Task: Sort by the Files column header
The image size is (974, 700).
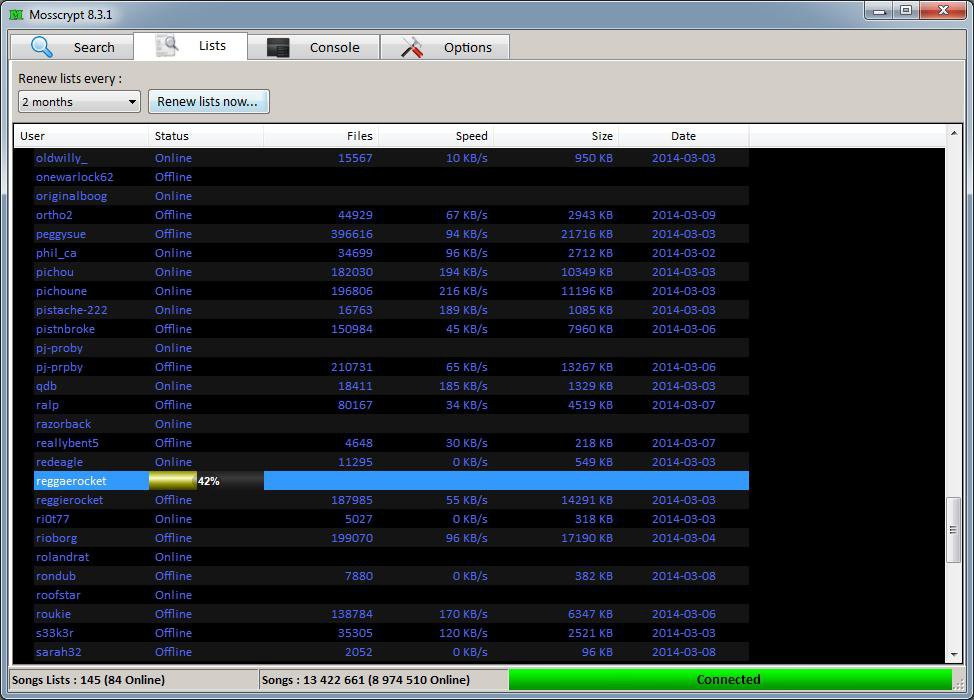Action: point(321,136)
